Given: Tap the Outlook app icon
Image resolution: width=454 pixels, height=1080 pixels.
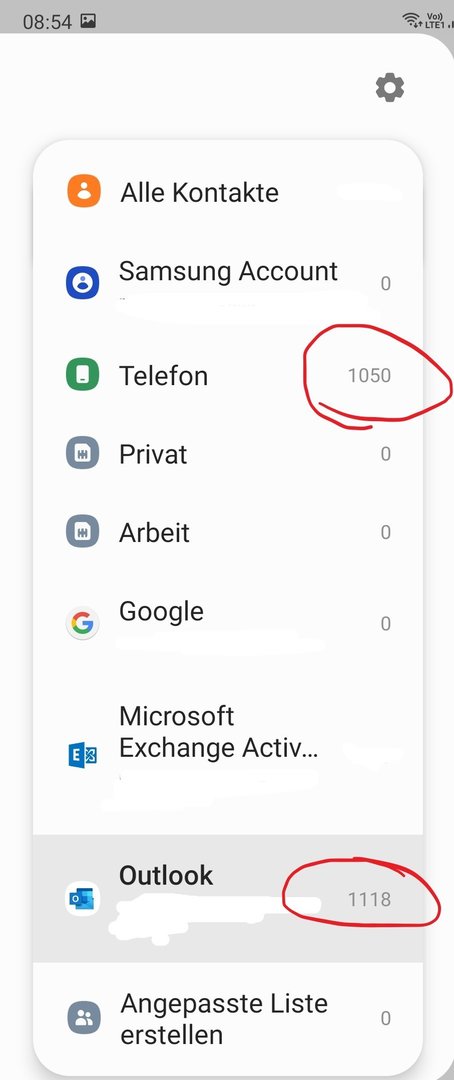Looking at the screenshot, I should (83, 899).
